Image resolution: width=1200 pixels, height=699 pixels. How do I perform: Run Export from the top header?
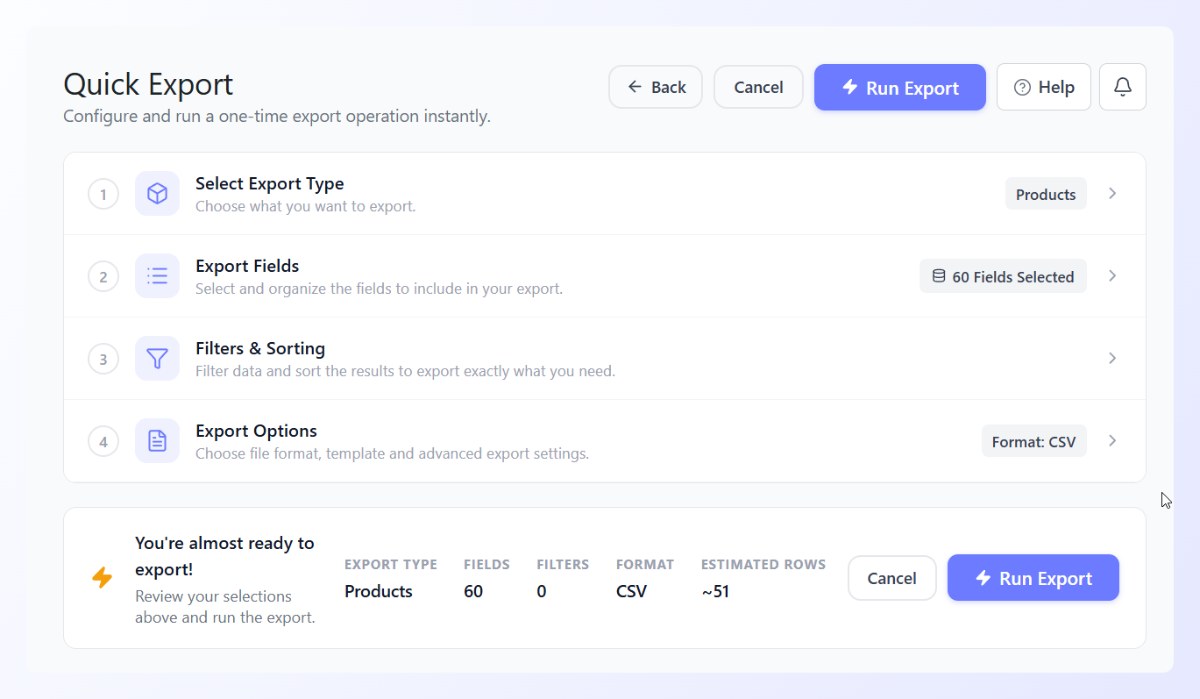pyautogui.click(x=900, y=87)
